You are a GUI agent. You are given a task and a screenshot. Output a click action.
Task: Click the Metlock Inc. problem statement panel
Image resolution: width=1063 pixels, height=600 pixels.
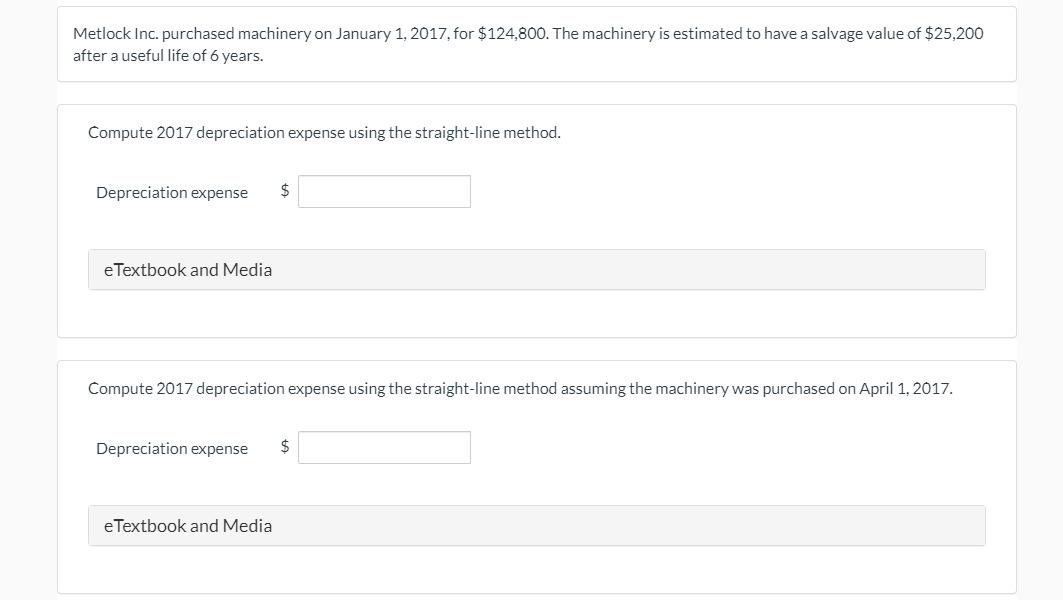click(537, 44)
